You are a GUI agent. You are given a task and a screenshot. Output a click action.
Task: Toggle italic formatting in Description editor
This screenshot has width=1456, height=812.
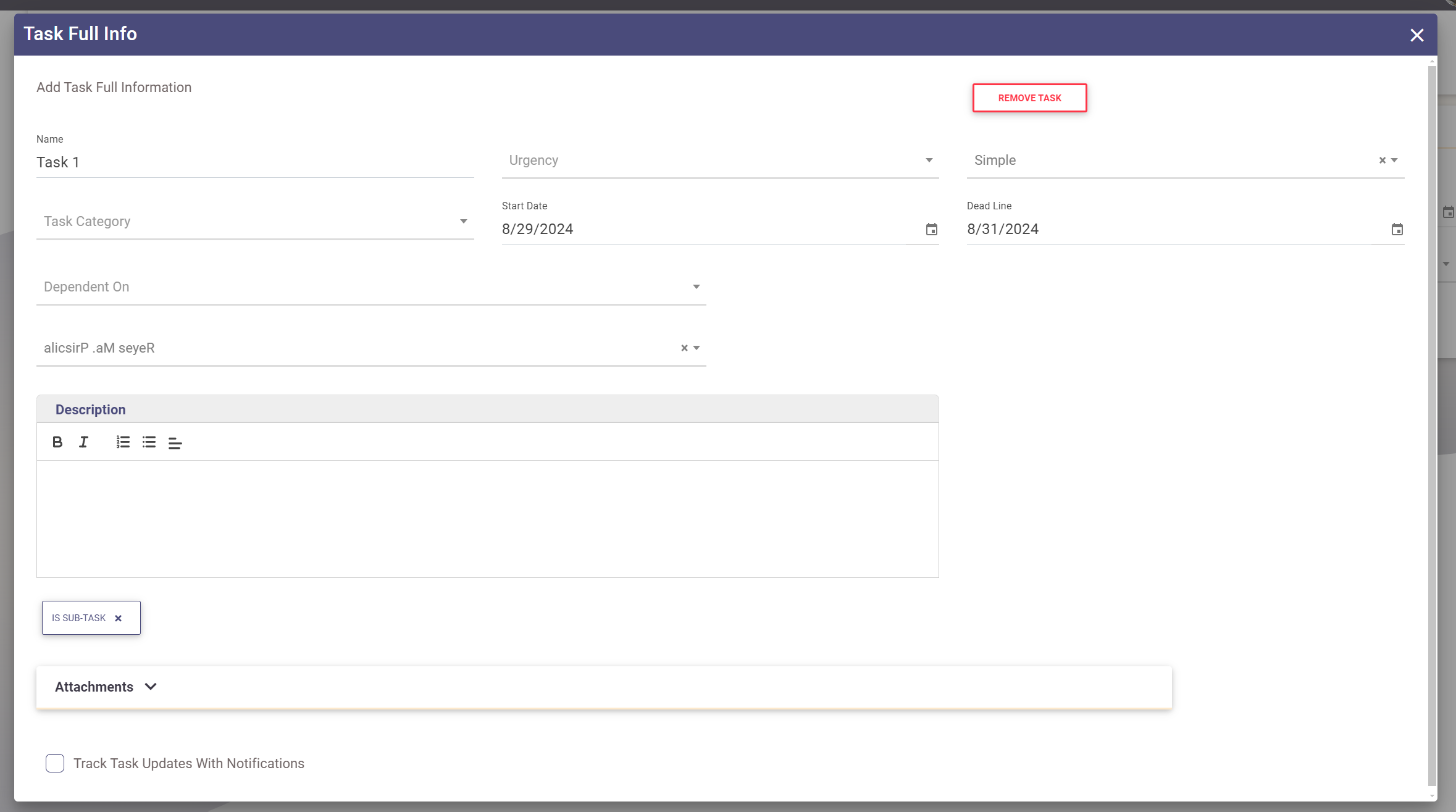coord(83,442)
